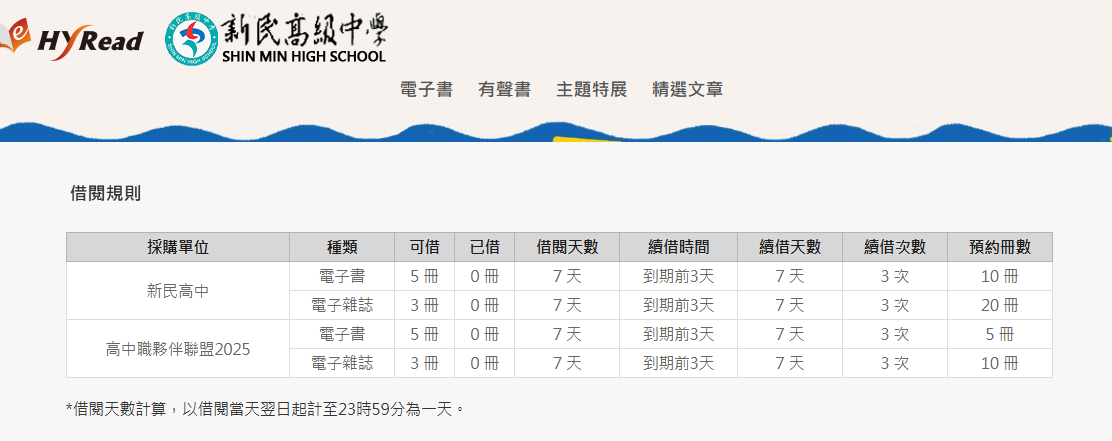Select the 高中職夥伴聯盟2025 cell

point(177,349)
